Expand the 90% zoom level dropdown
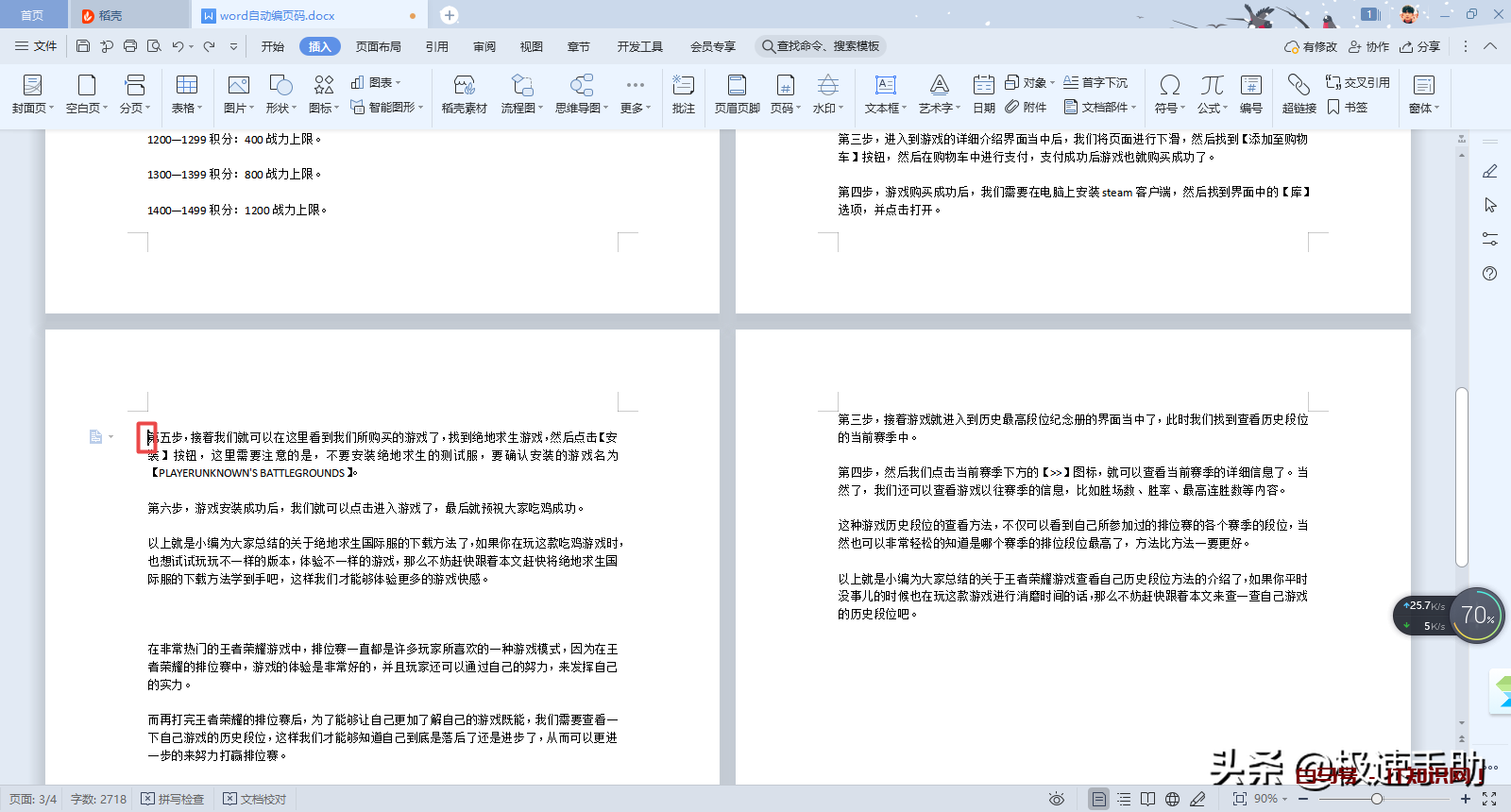This screenshot has width=1511, height=812. [1271, 799]
